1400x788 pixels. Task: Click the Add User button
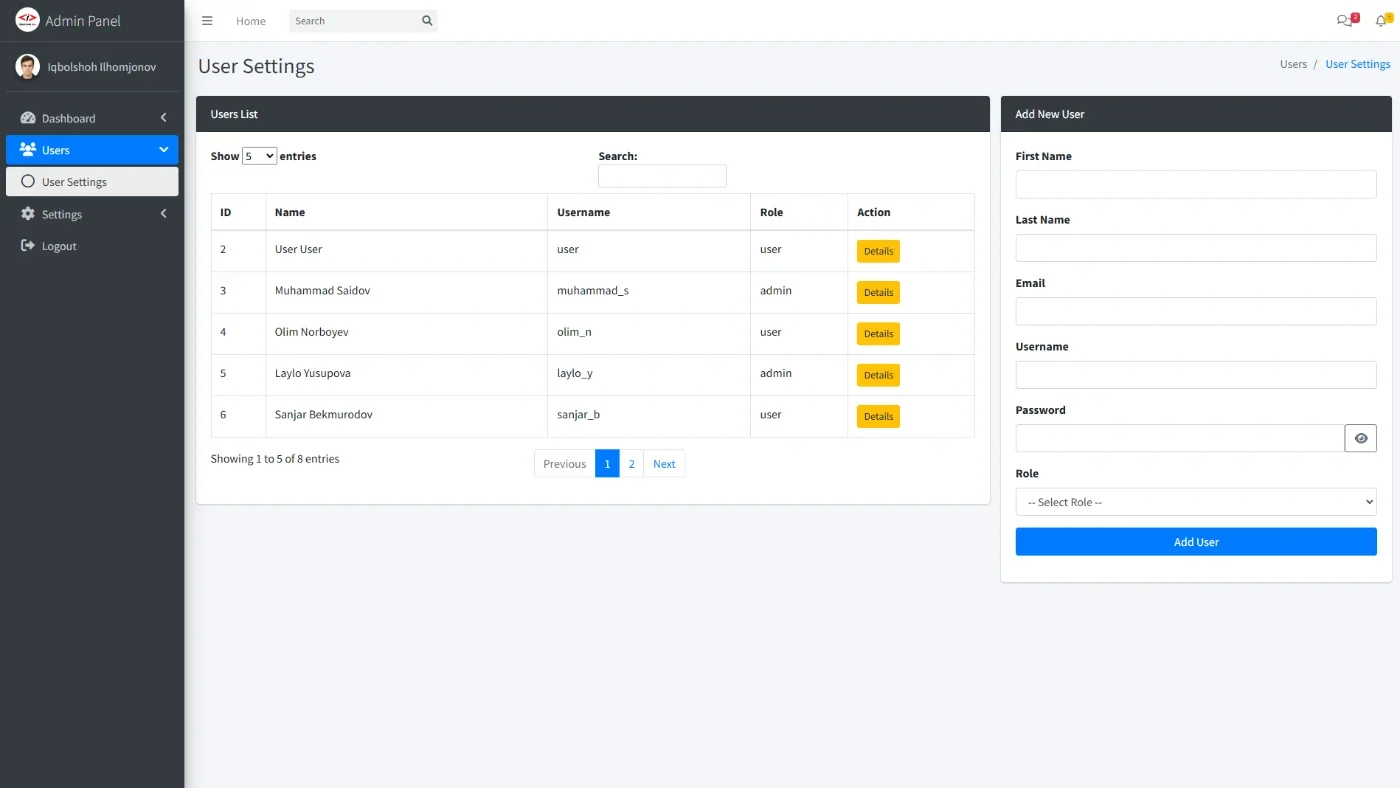point(1196,542)
